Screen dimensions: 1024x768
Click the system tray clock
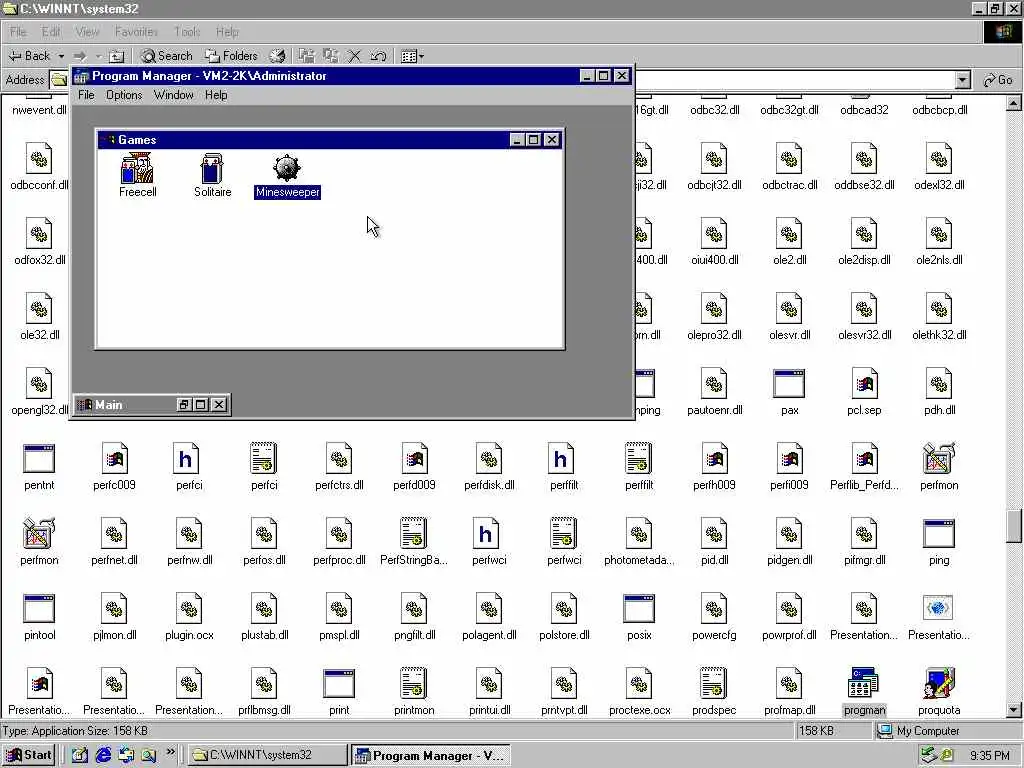pyautogui.click(x=989, y=756)
